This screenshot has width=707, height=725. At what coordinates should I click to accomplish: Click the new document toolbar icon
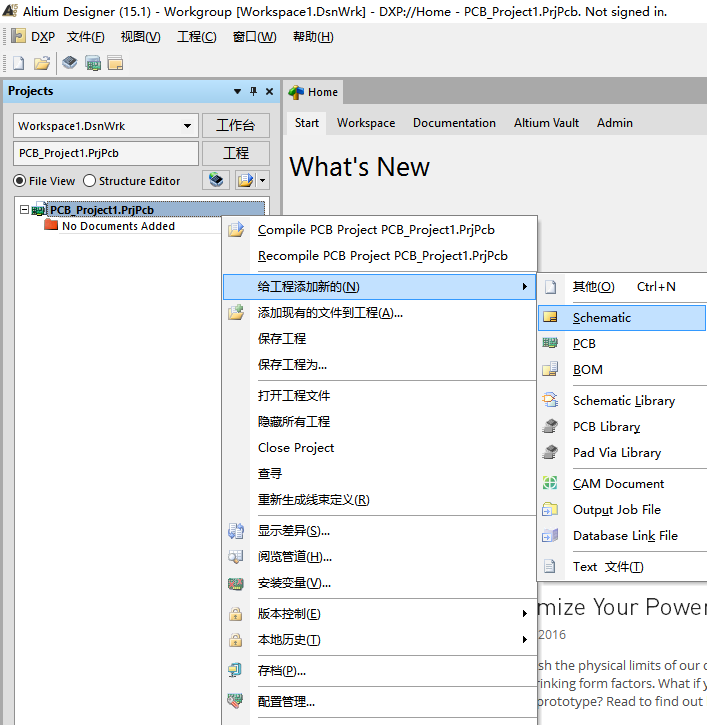pyautogui.click(x=18, y=63)
